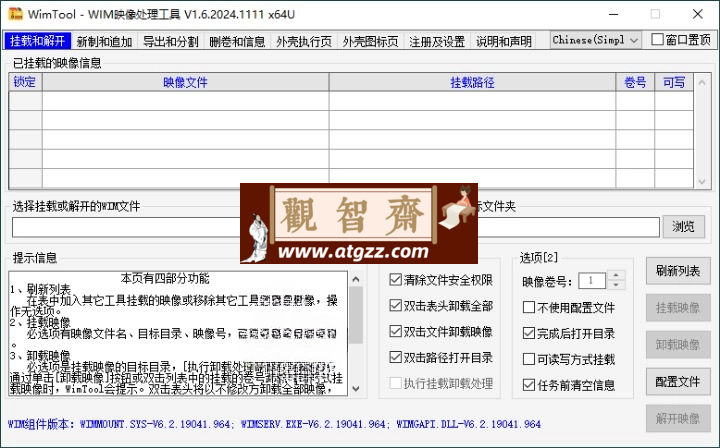This screenshot has width=720, height=448.
Task: Click the 可写 column header
Action: point(674,82)
